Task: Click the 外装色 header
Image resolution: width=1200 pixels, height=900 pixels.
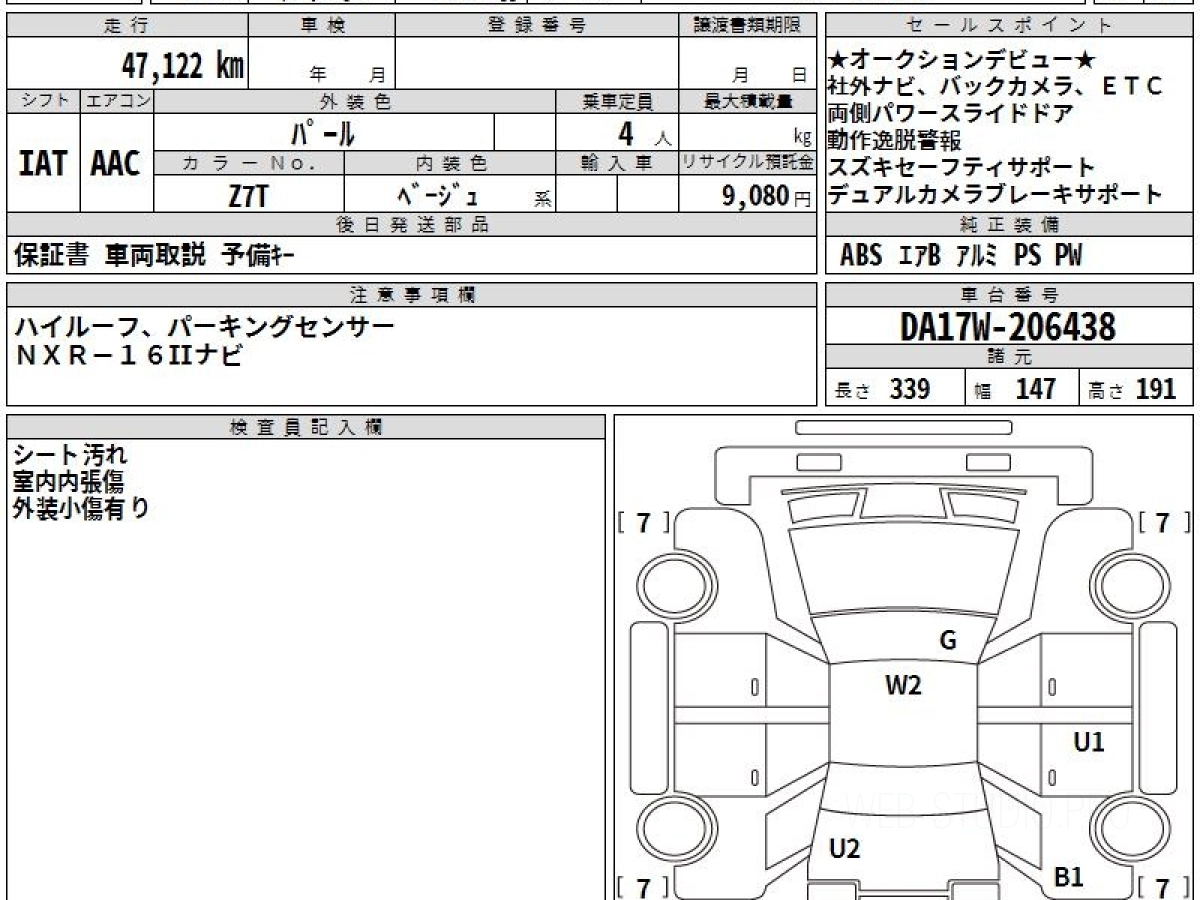Action: pyautogui.click(x=355, y=101)
